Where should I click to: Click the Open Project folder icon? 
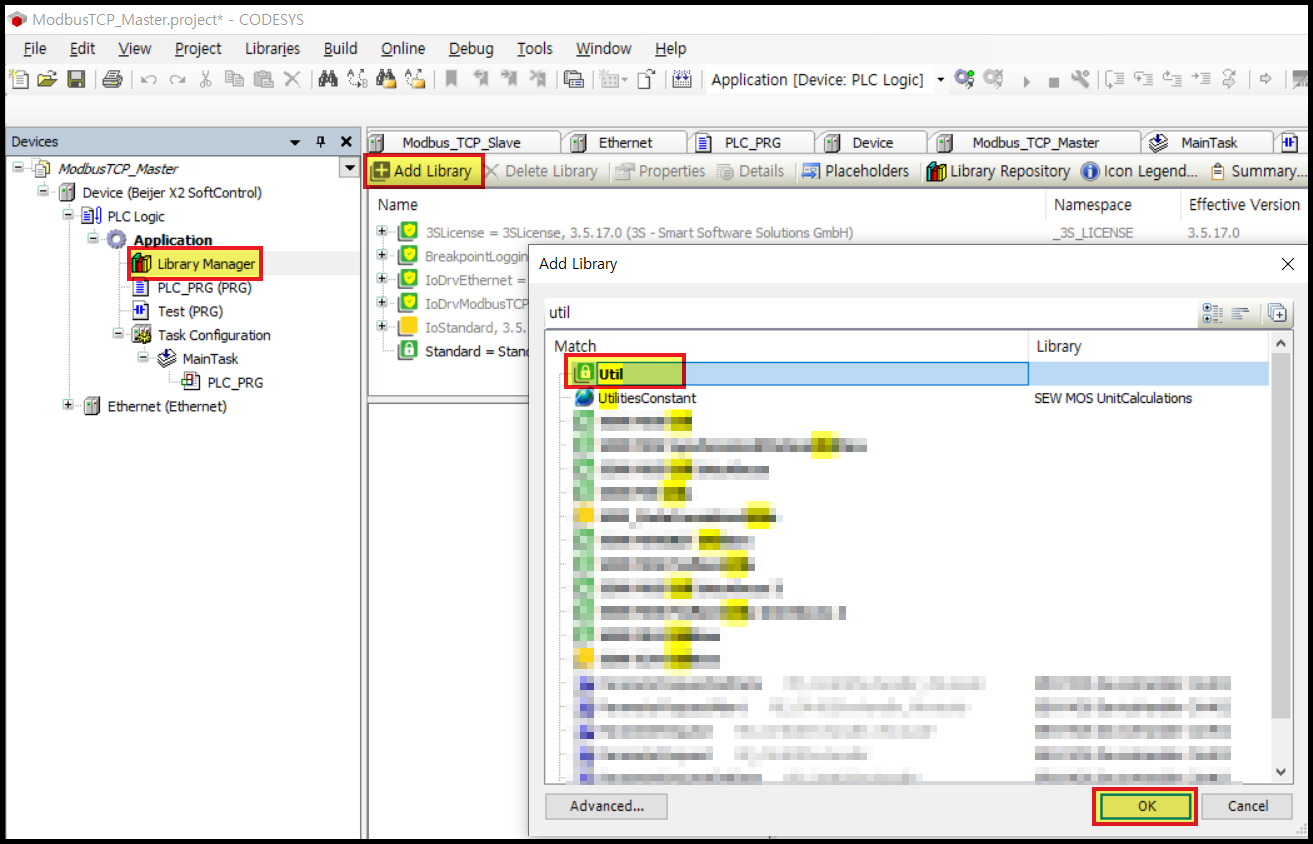[47, 79]
